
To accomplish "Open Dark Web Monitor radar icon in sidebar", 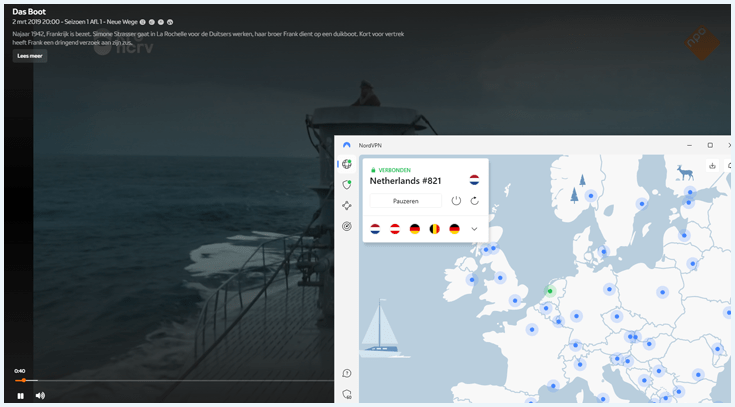I will [x=347, y=226].
